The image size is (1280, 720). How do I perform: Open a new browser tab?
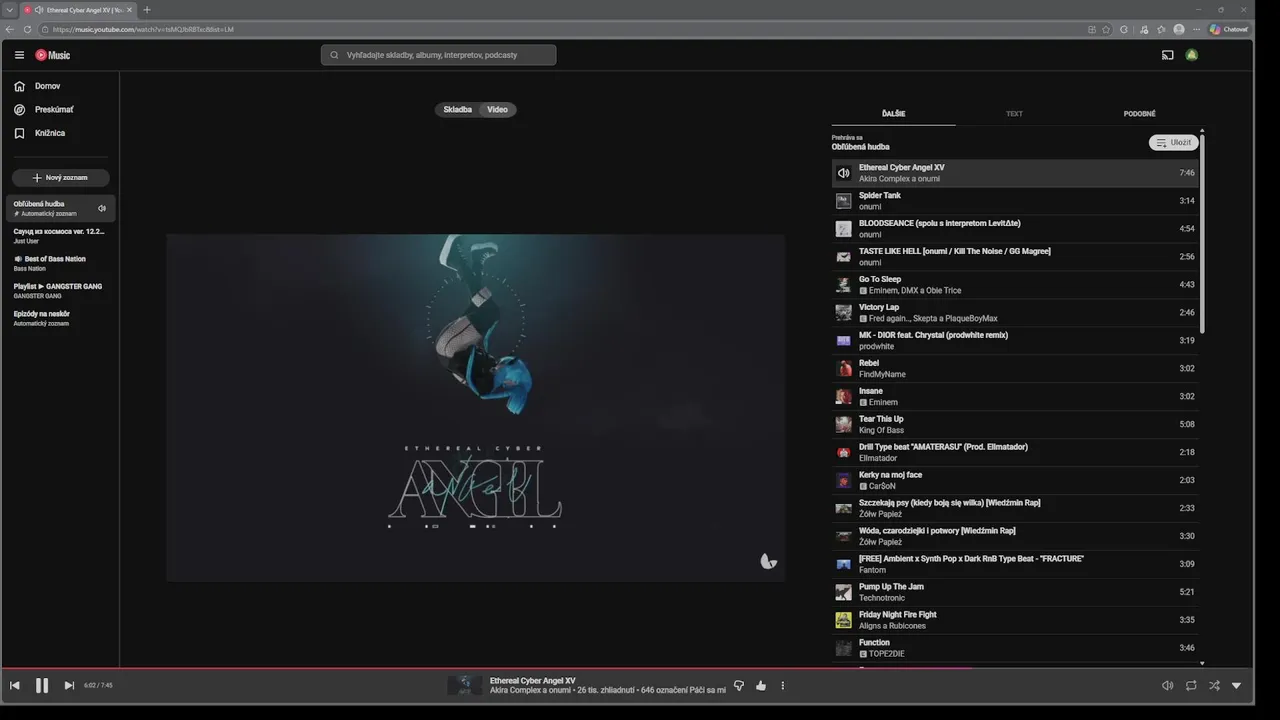click(147, 10)
